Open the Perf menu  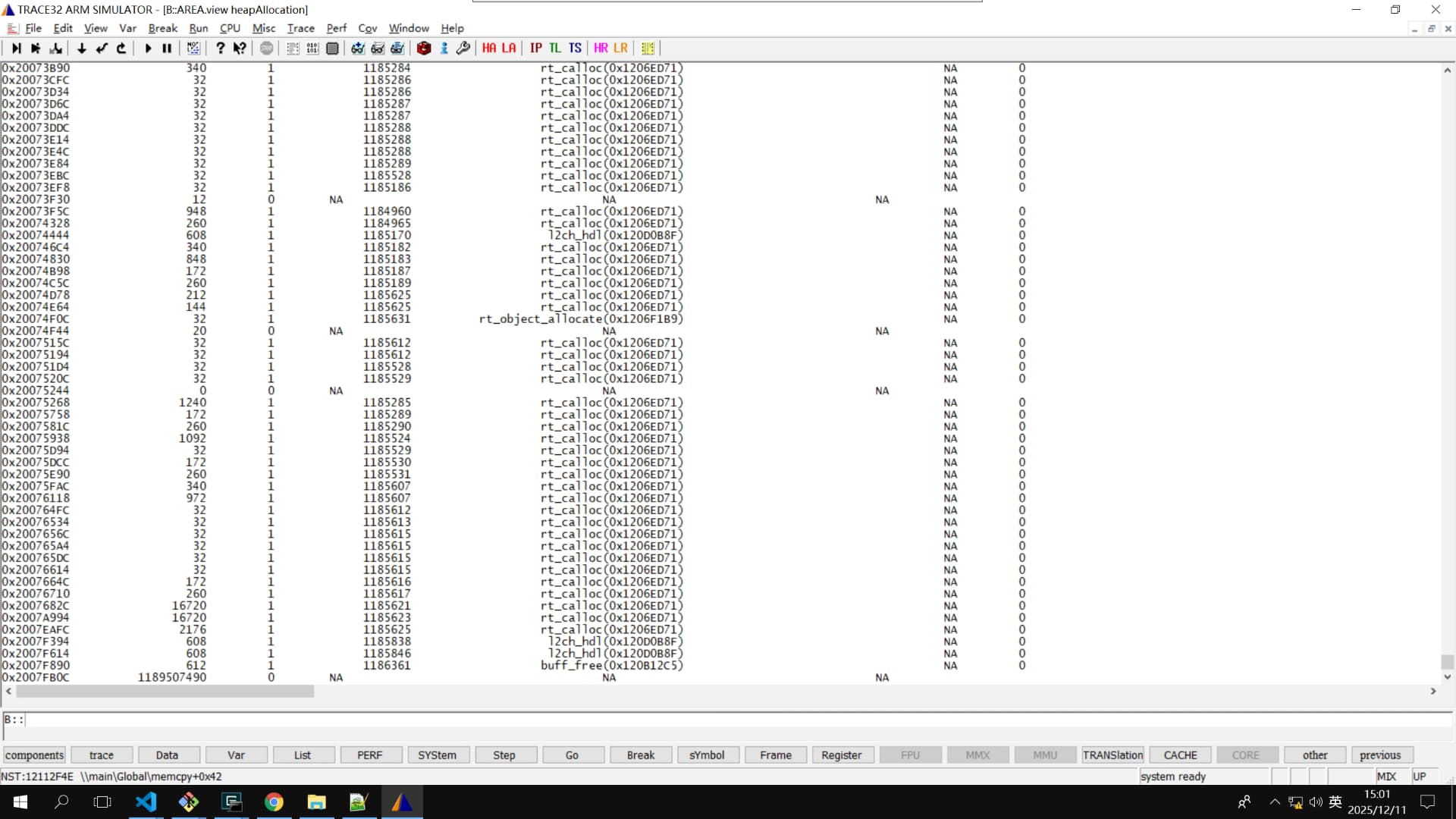pos(336,28)
